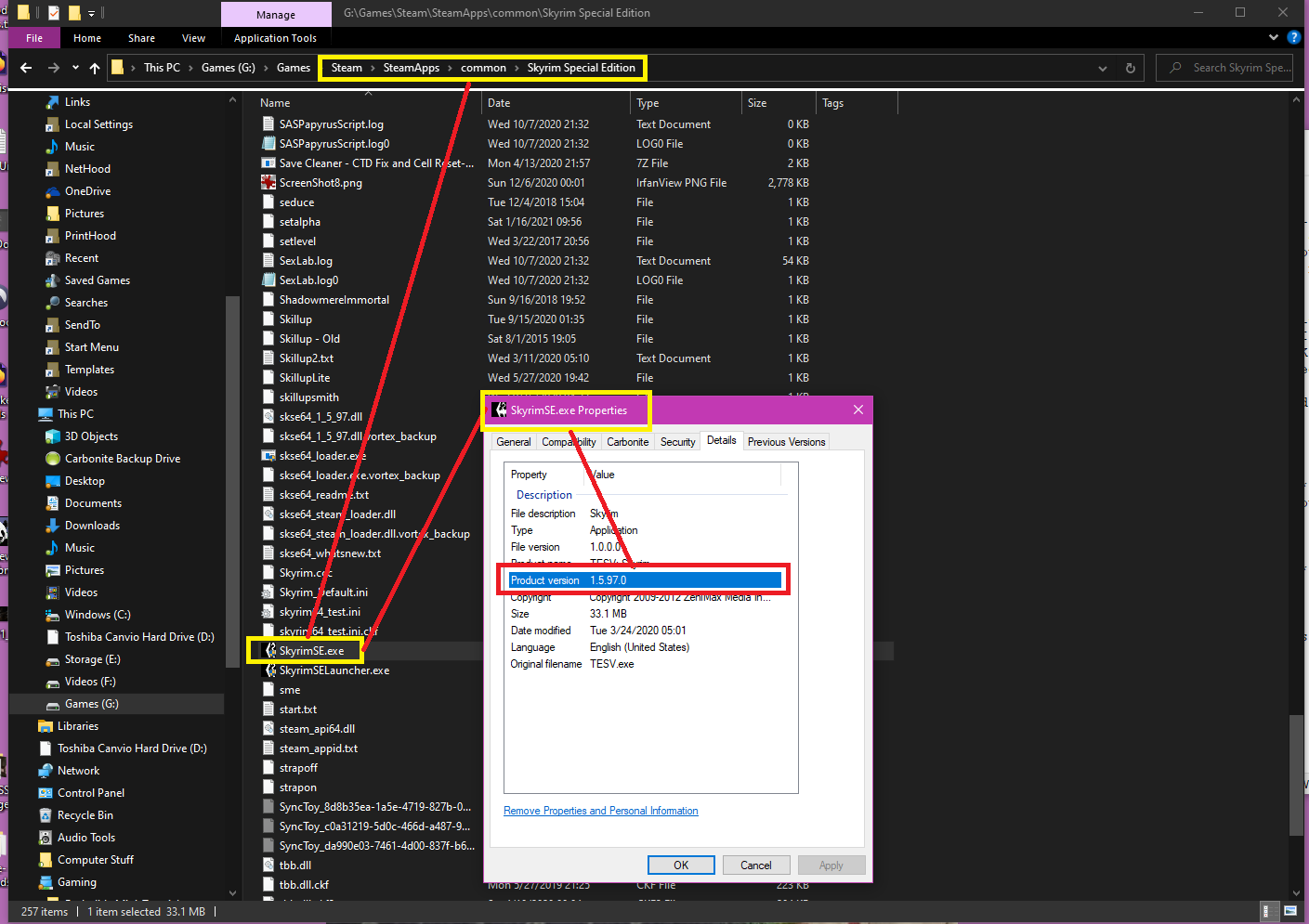Switch to the Security tab in Properties
Viewport: 1309px width, 924px height.
pos(678,442)
